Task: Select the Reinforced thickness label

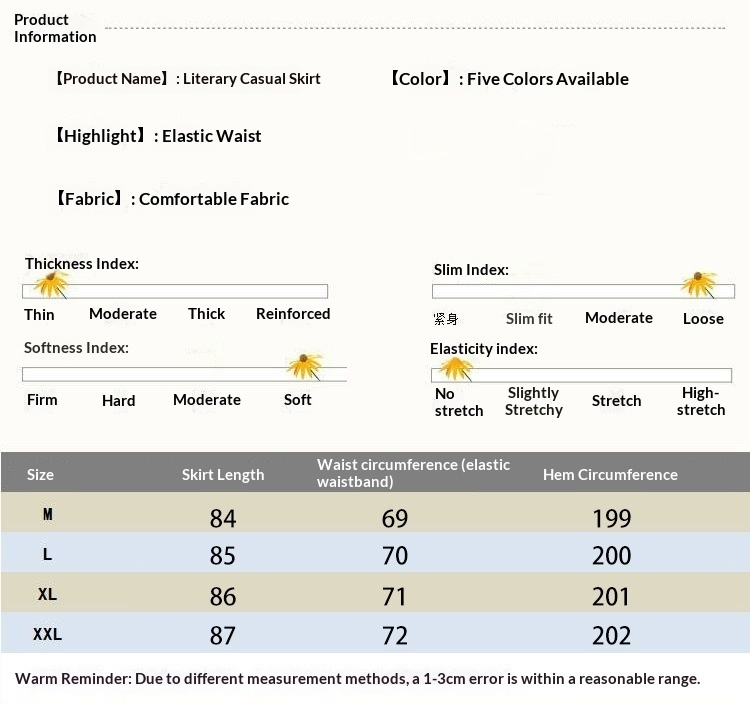Action: point(292,314)
